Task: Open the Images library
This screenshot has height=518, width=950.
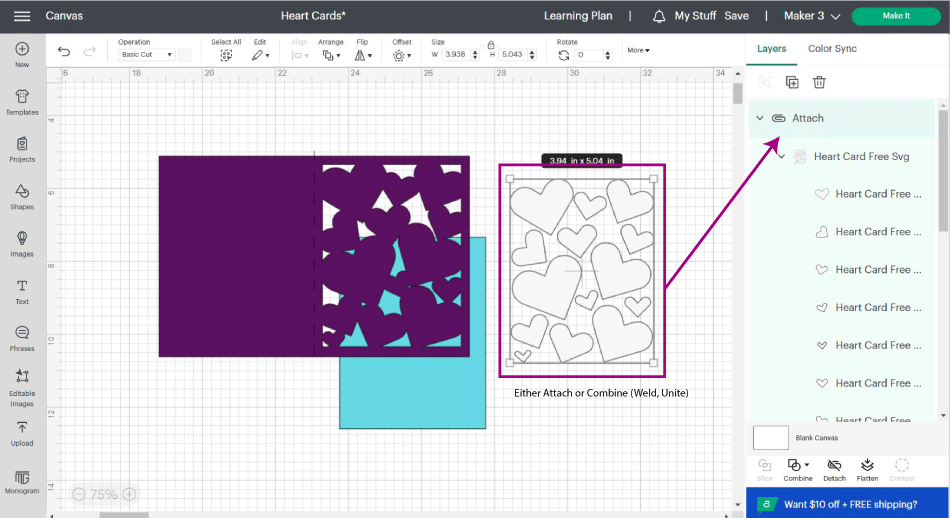Action: [22, 243]
